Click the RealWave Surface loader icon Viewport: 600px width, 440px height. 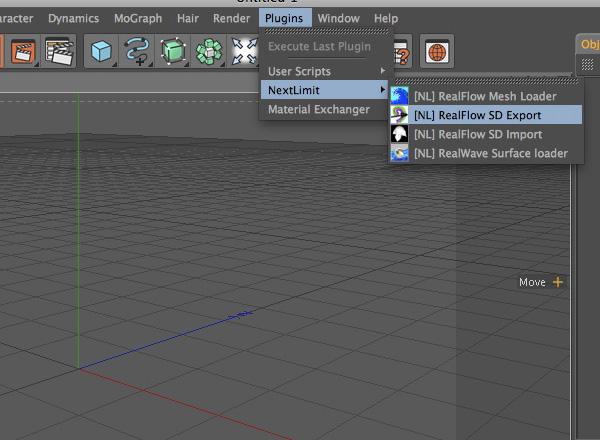pyautogui.click(x=399, y=153)
